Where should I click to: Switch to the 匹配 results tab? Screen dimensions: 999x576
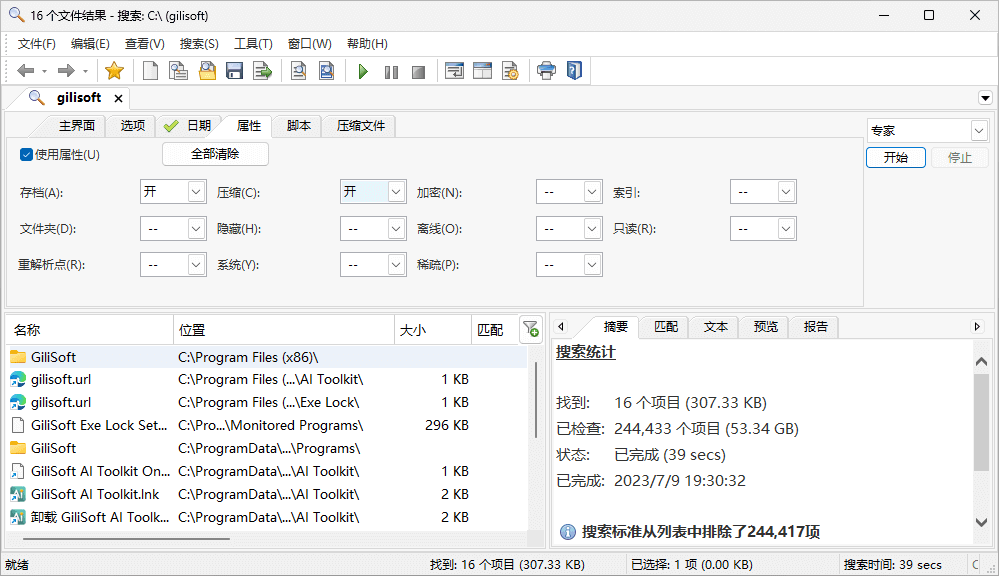[666, 327]
